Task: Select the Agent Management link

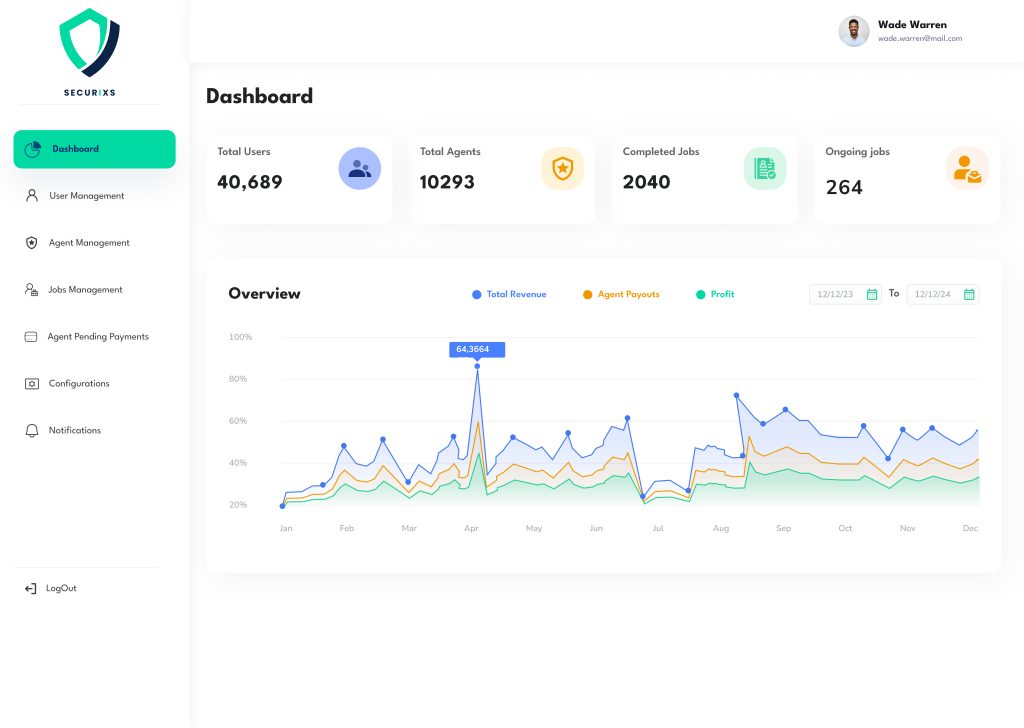Action: tap(88, 243)
